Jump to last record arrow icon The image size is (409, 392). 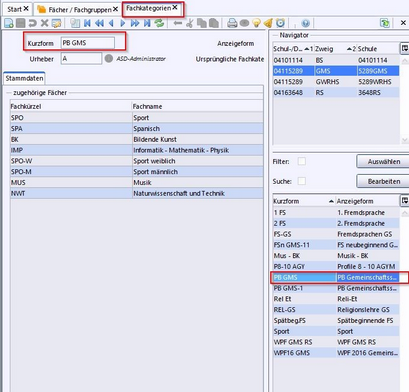147,23
